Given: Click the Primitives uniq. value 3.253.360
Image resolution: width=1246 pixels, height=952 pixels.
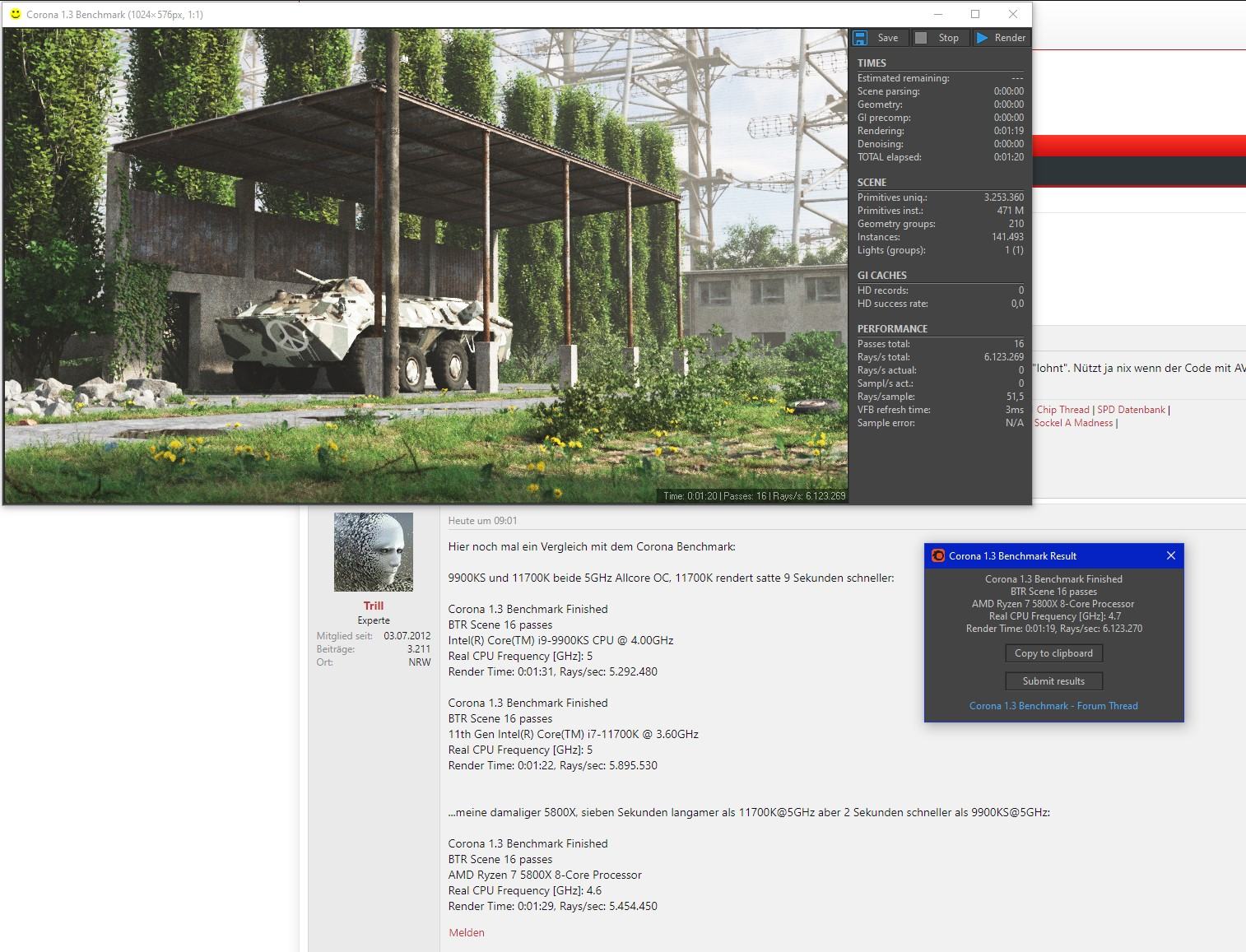Looking at the screenshot, I should pyautogui.click(x=1004, y=197).
